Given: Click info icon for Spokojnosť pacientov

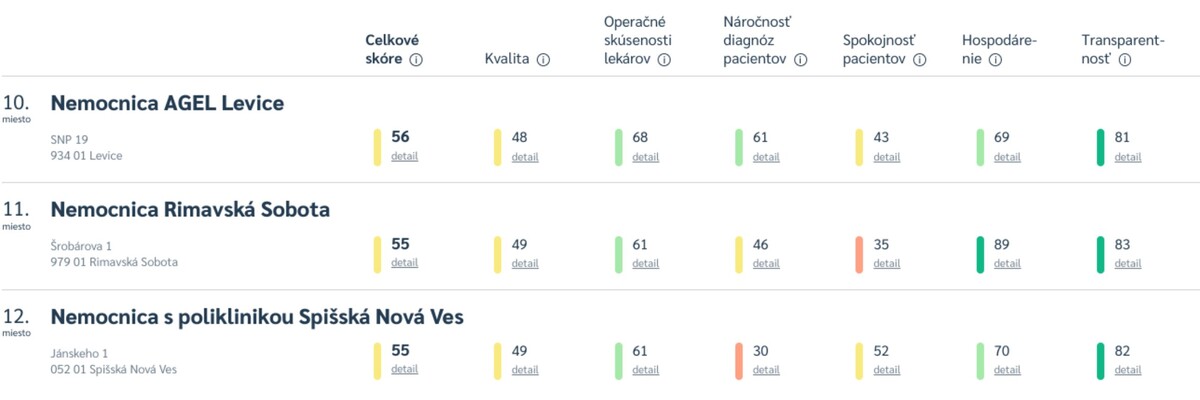Looking at the screenshot, I should 920,60.
